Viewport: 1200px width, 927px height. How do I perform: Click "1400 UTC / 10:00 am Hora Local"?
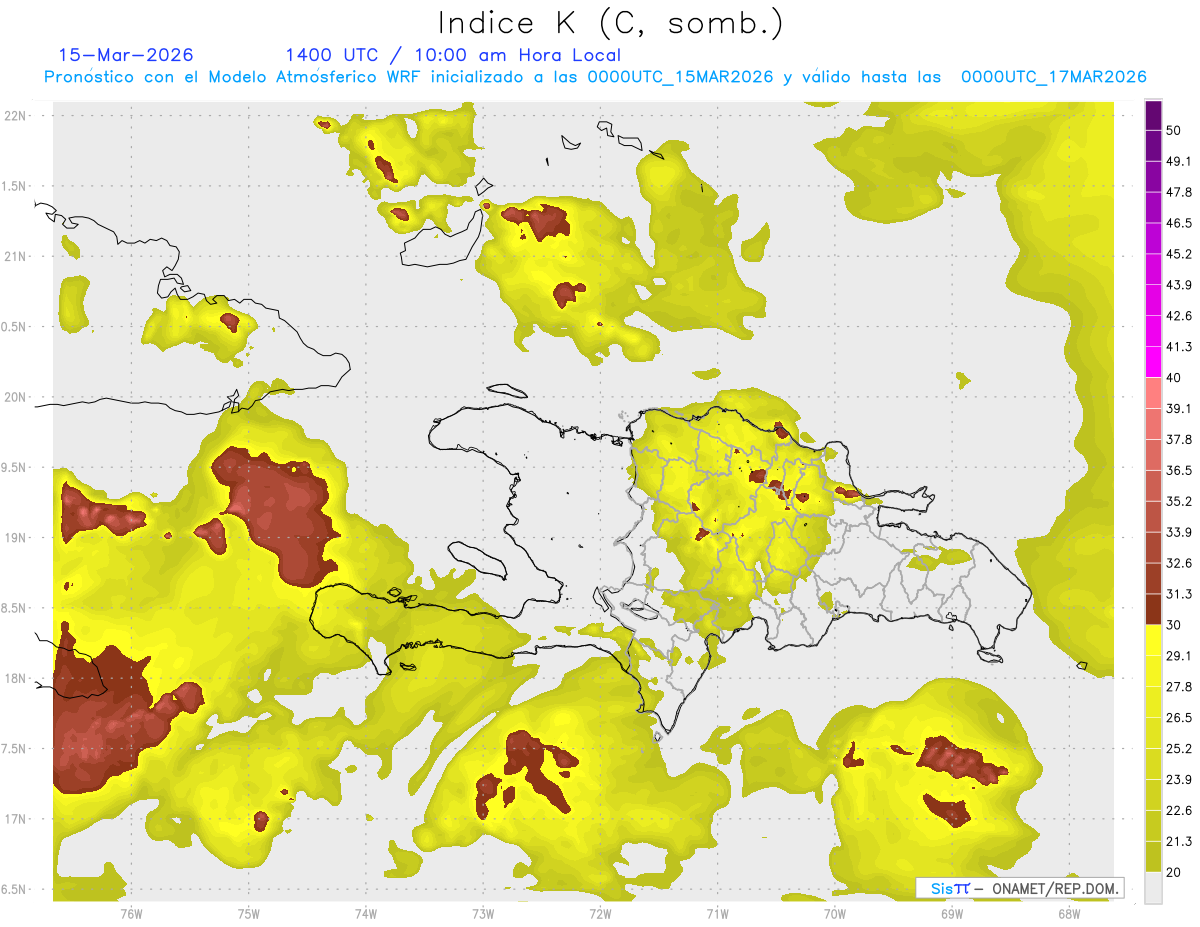(x=453, y=55)
